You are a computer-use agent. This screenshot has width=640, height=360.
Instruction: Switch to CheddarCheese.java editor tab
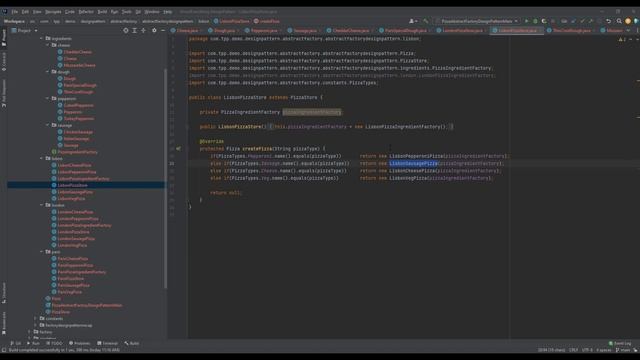tap(350, 31)
